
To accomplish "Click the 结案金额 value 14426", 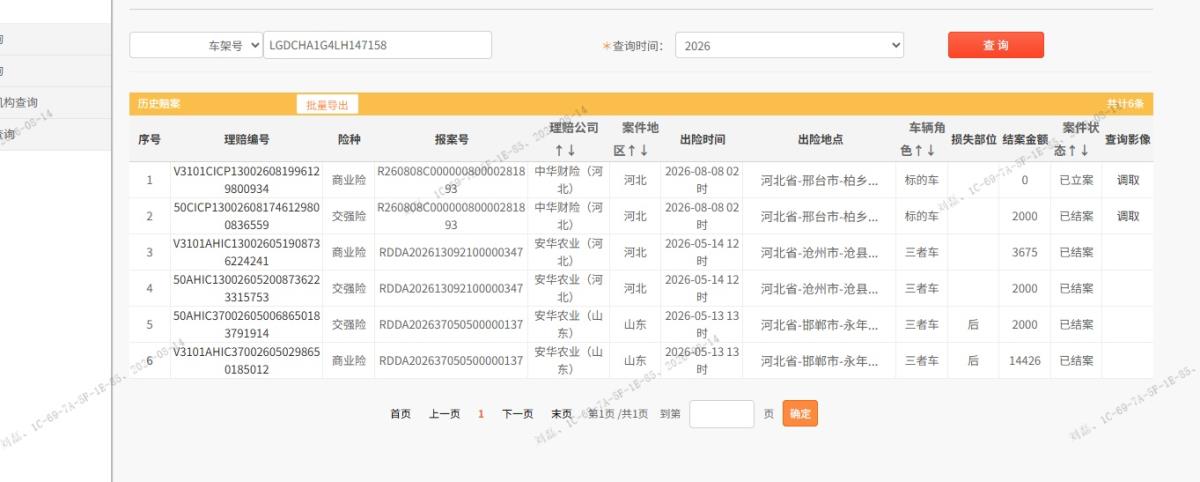I will point(1025,360).
